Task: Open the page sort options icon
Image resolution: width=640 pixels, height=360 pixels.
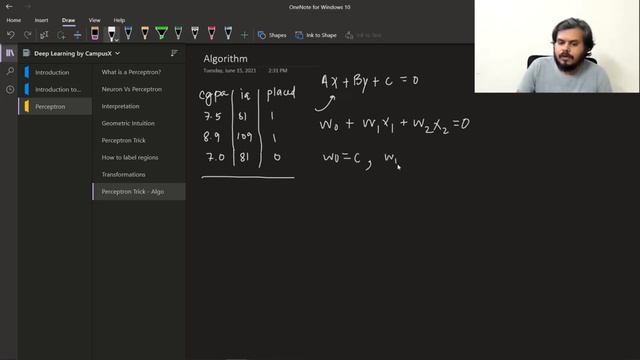Action: (x=174, y=53)
